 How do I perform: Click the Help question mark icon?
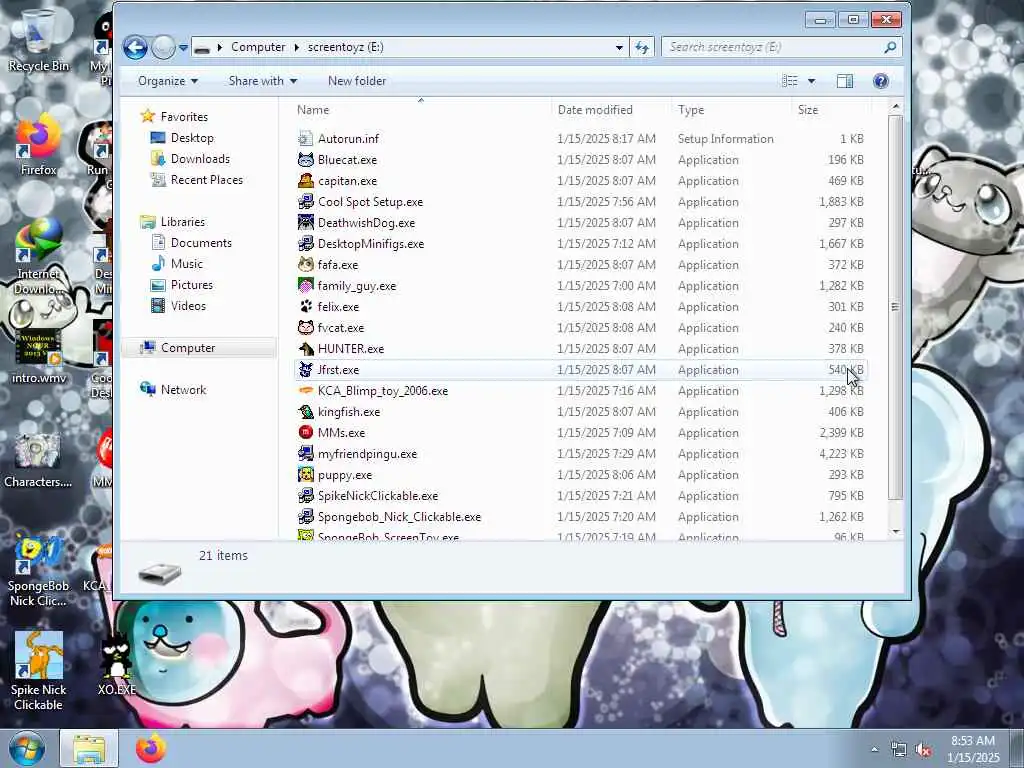tap(880, 81)
